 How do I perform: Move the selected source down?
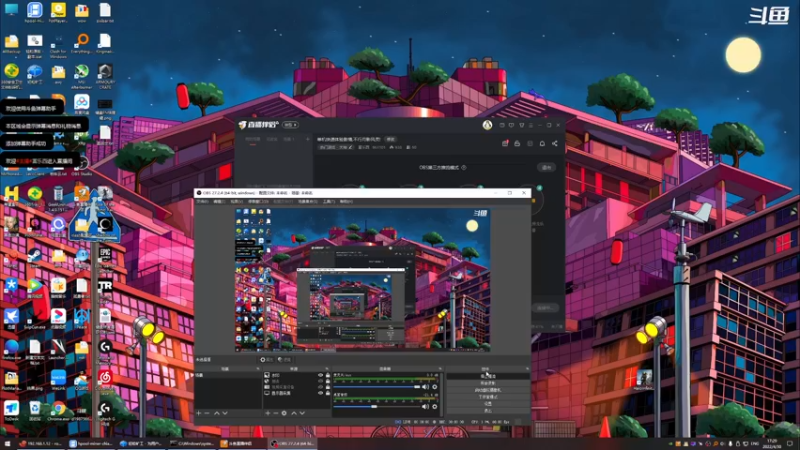point(303,413)
